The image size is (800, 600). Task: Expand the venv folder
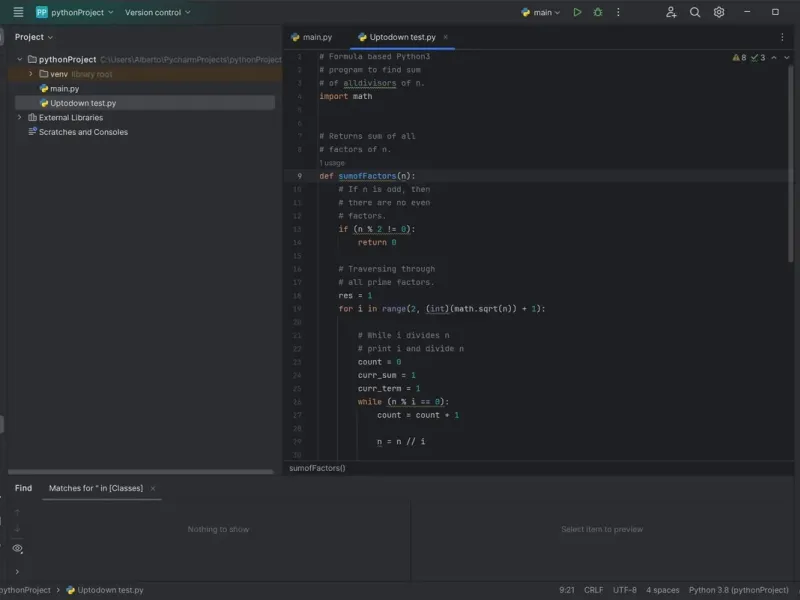click(31, 74)
